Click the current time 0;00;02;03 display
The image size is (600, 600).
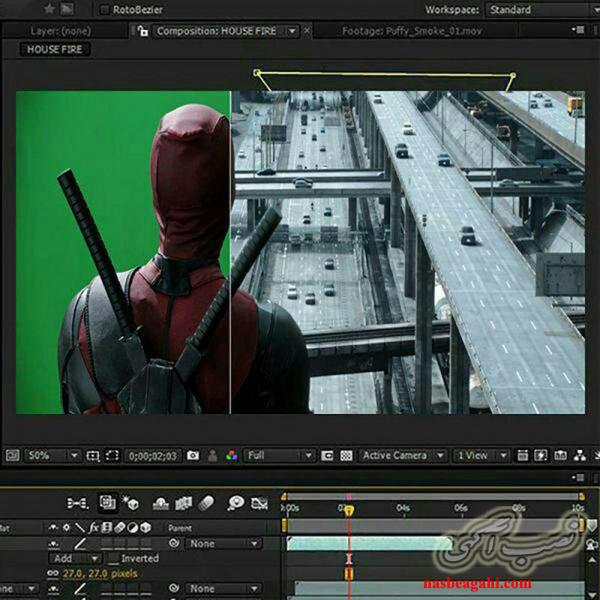(153, 456)
